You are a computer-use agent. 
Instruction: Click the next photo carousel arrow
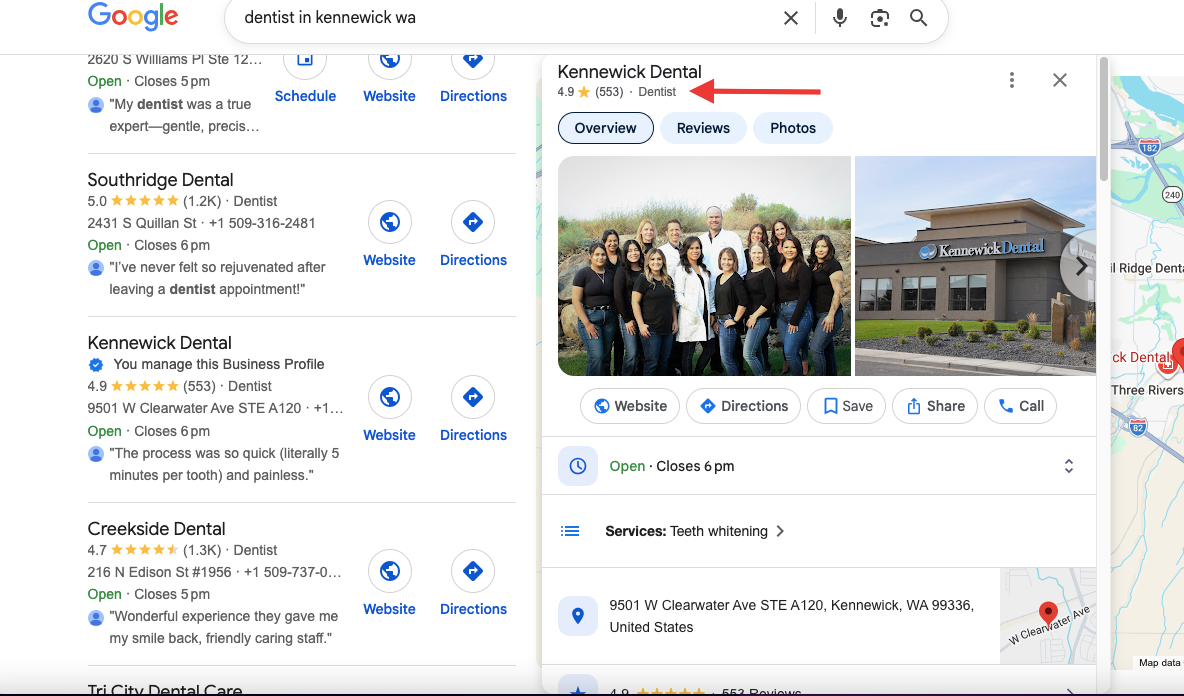pyautogui.click(x=1080, y=265)
